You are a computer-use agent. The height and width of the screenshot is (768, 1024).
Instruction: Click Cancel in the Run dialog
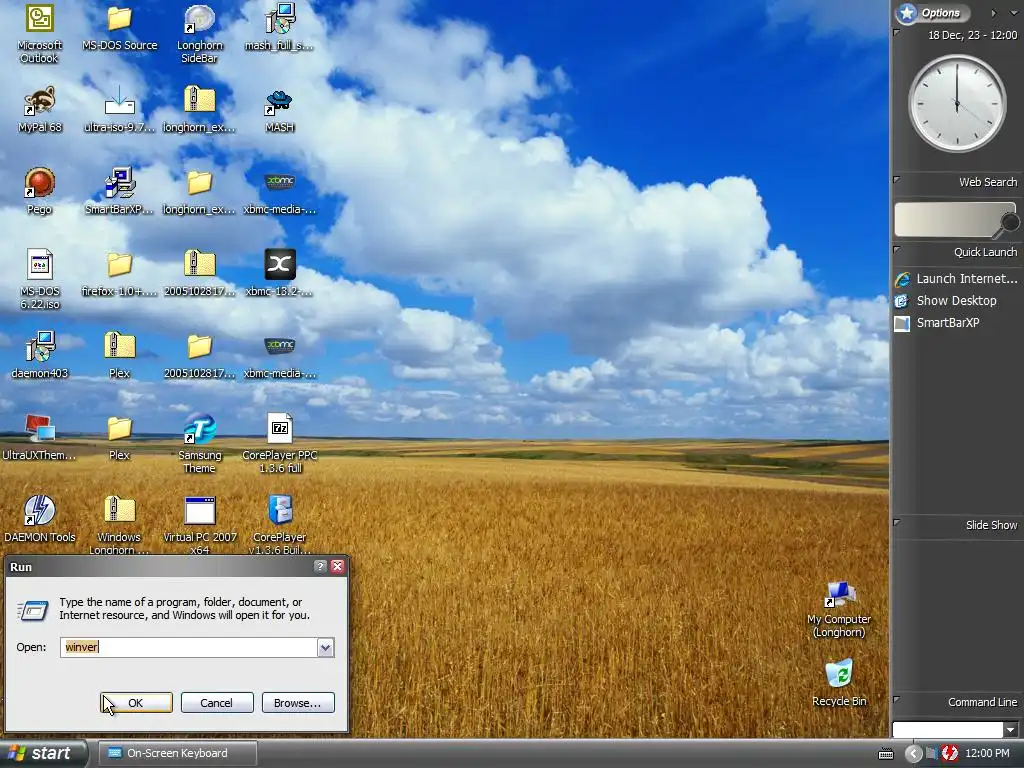[x=217, y=703]
